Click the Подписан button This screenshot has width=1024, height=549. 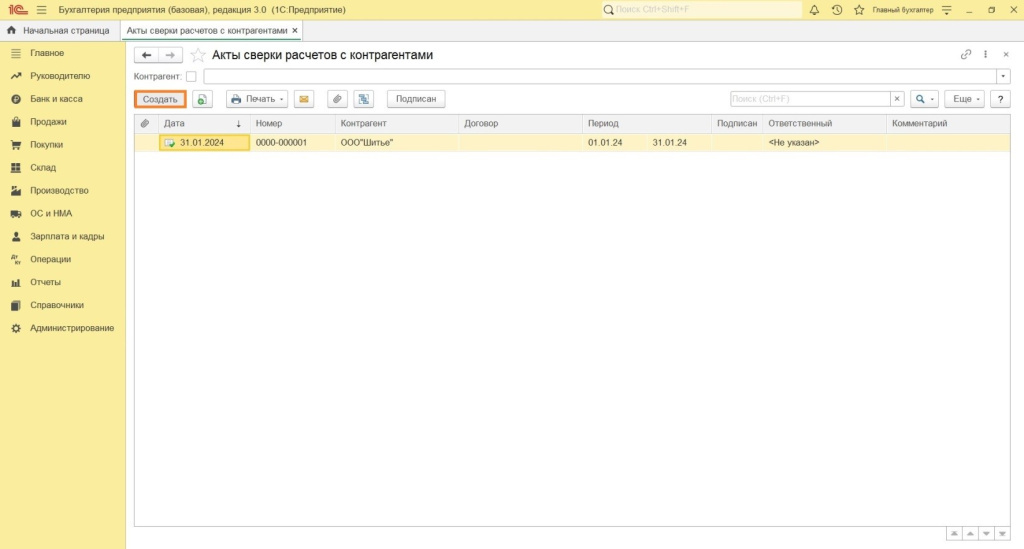(x=416, y=99)
